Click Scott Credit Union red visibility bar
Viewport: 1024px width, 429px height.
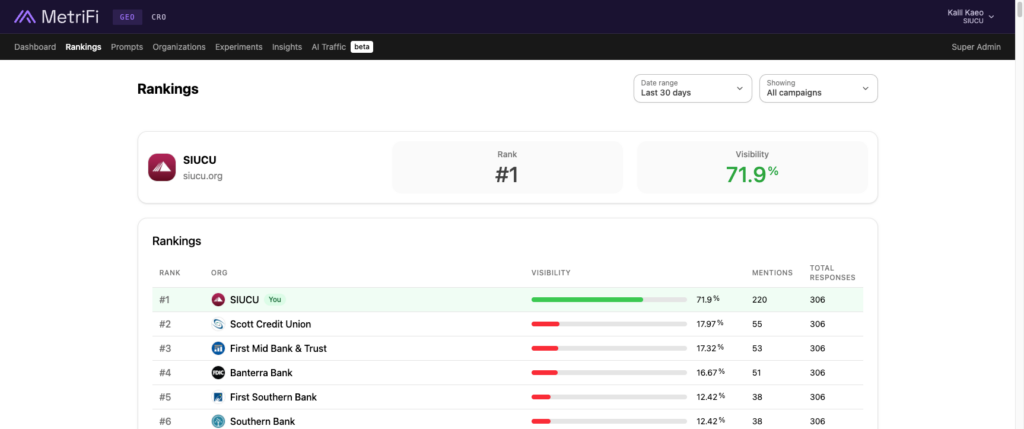click(x=545, y=324)
